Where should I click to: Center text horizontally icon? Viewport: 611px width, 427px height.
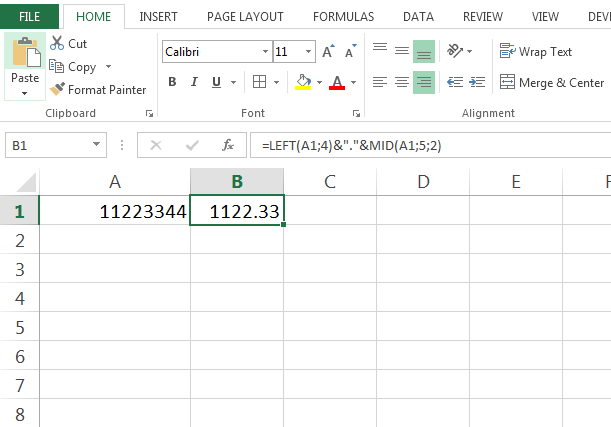[x=402, y=82]
